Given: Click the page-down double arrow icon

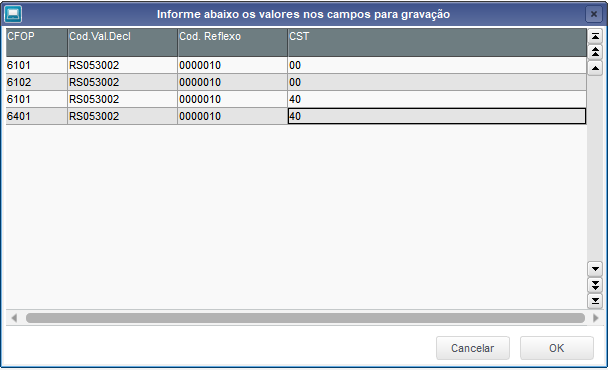Looking at the screenshot, I should pos(595,285).
